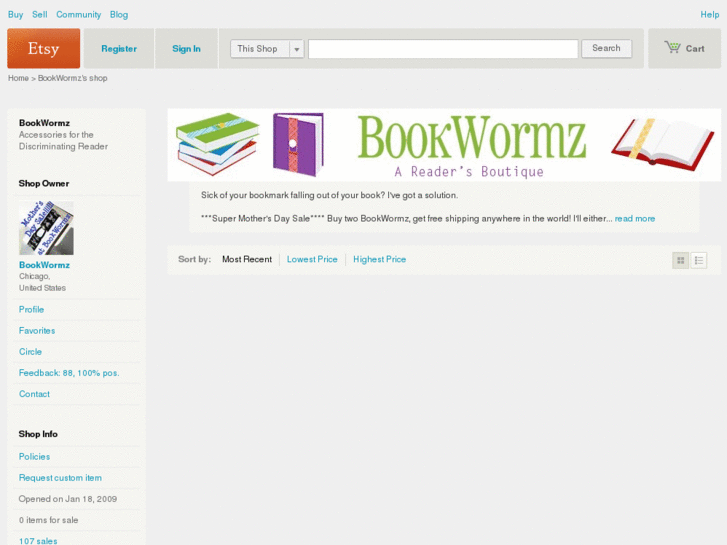Sort listings by Lowest Price

coord(312,259)
